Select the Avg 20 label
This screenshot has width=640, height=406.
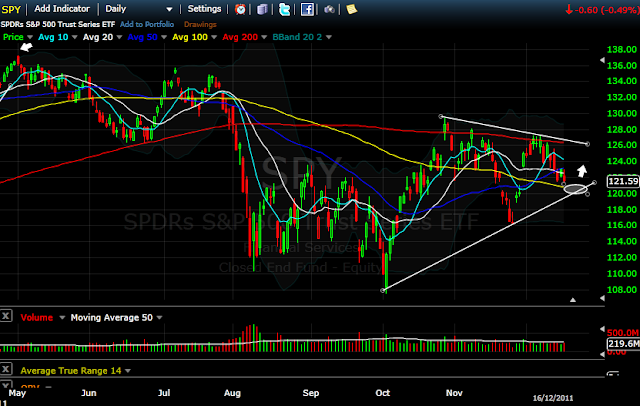click(98, 37)
